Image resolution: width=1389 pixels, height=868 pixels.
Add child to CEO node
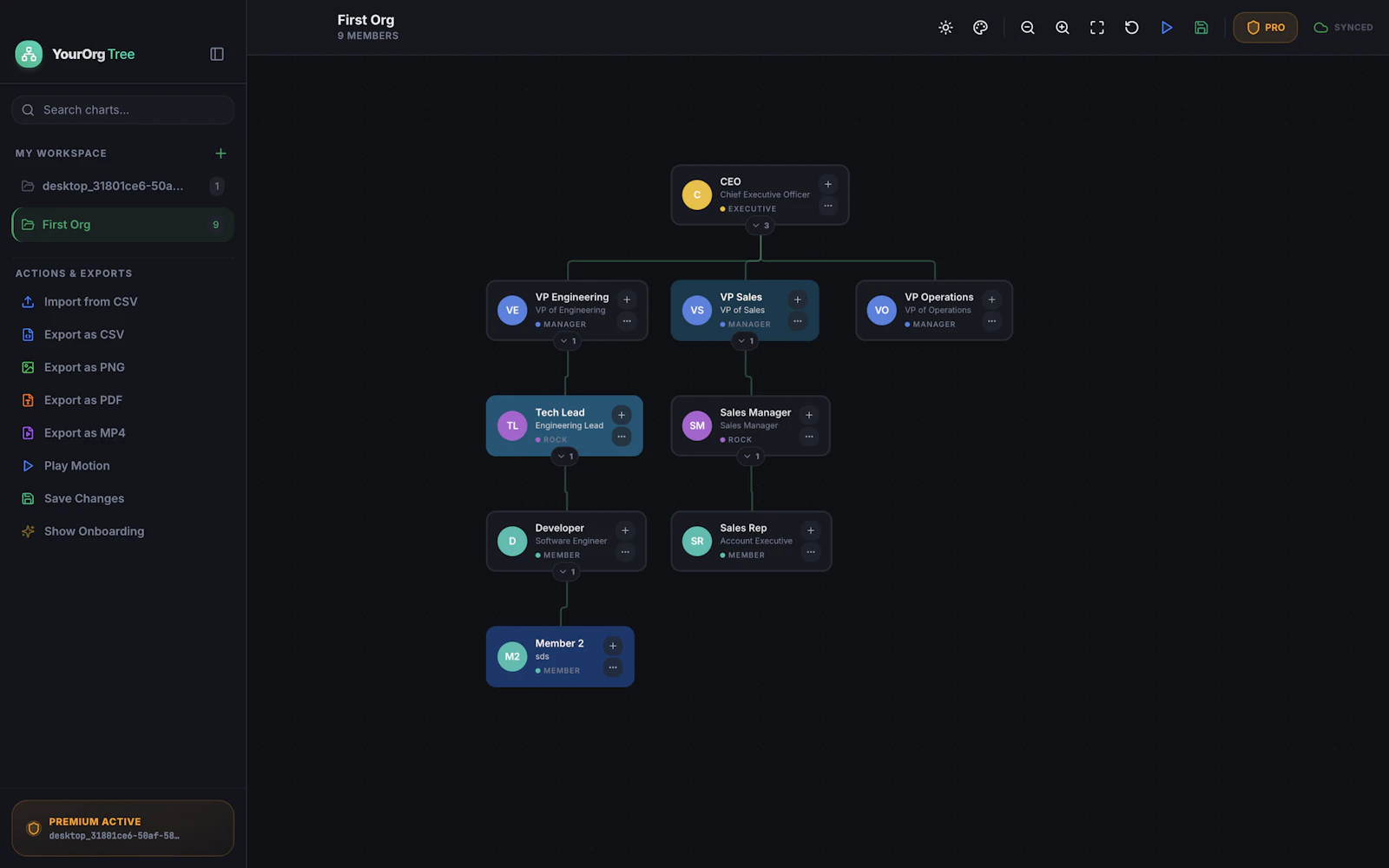tap(828, 184)
